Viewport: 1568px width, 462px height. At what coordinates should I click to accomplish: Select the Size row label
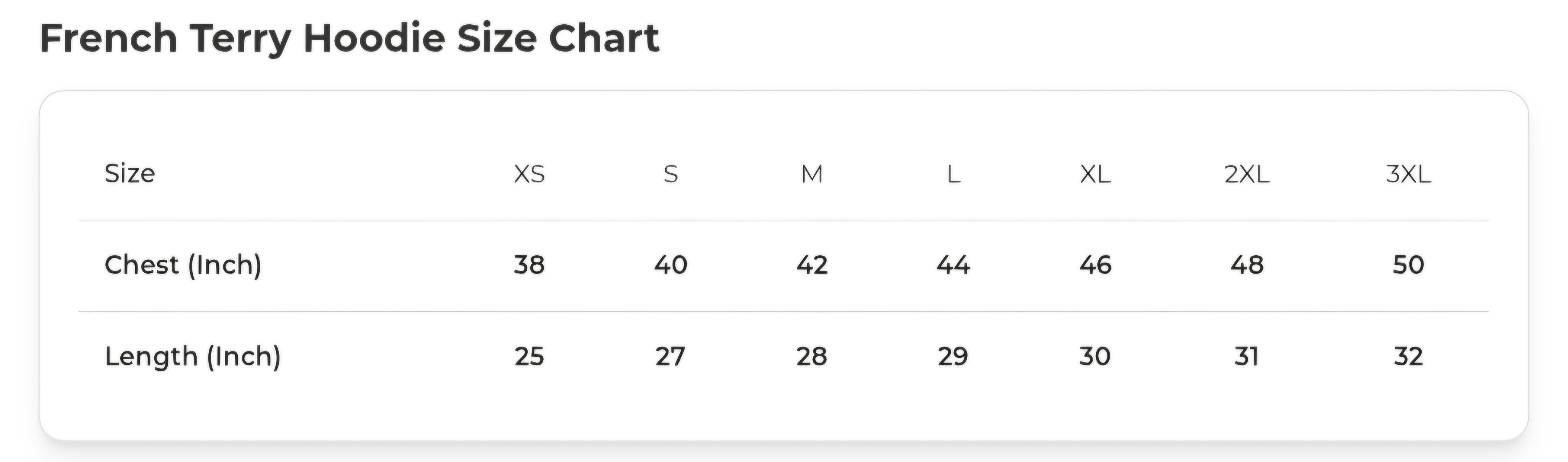click(x=130, y=174)
